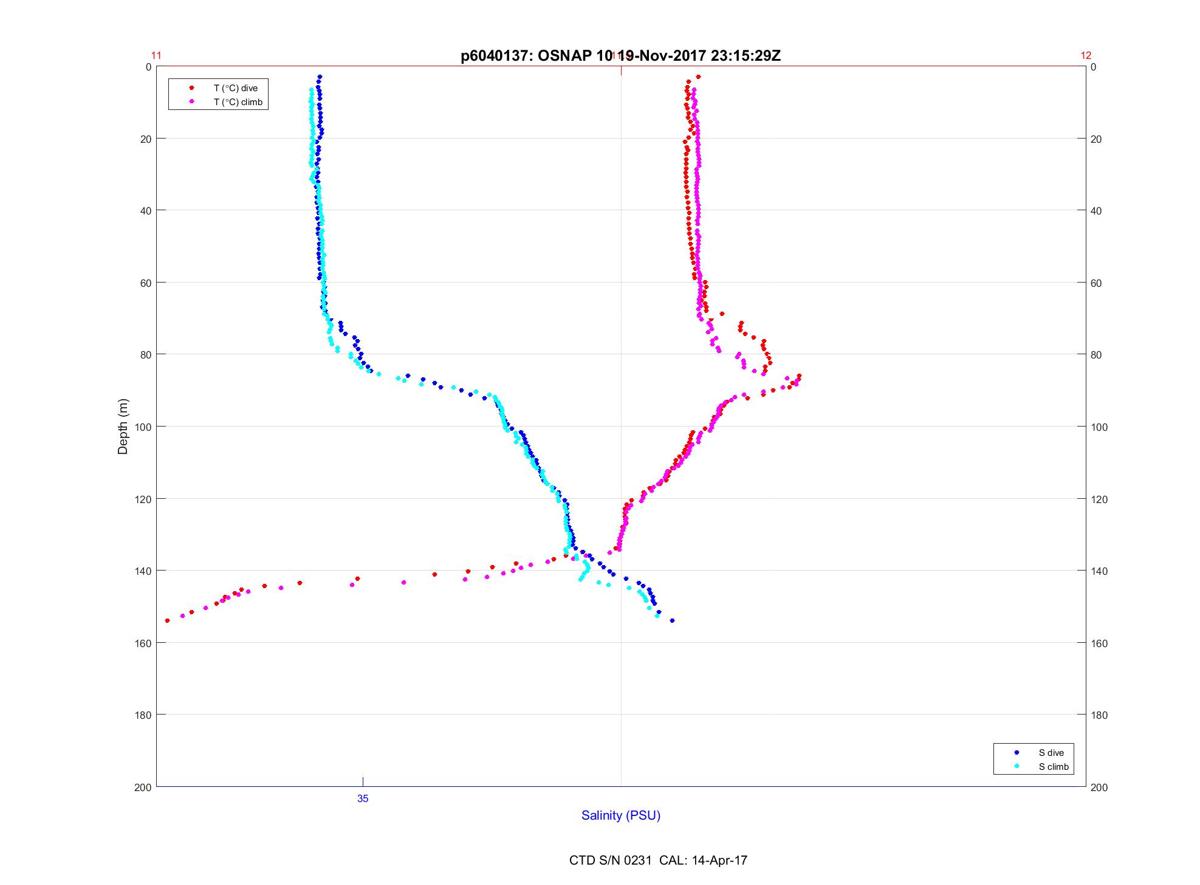
Task: Click the '80' depth tick on right axis
Action: 1097,355
